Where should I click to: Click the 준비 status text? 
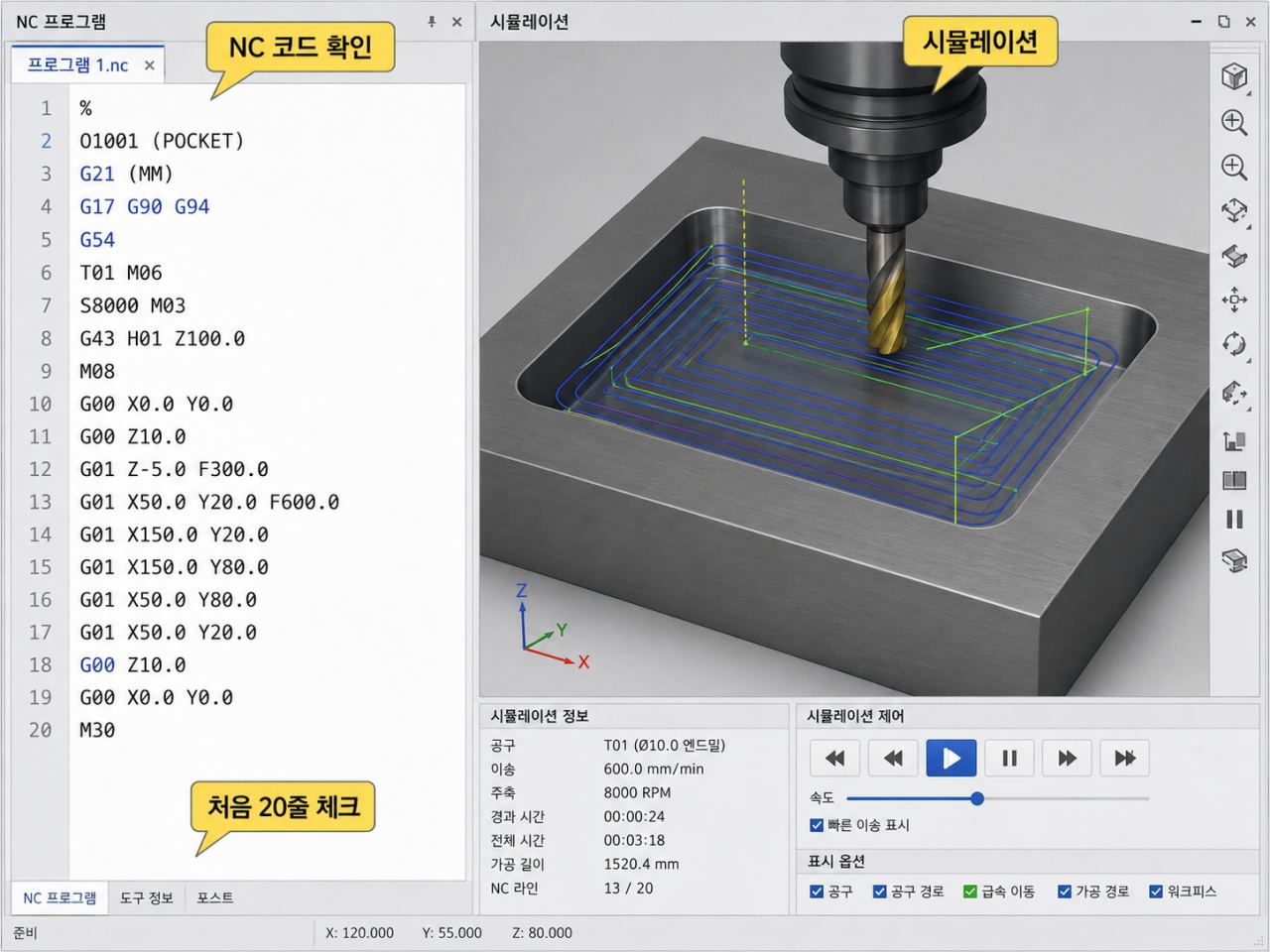(25, 932)
